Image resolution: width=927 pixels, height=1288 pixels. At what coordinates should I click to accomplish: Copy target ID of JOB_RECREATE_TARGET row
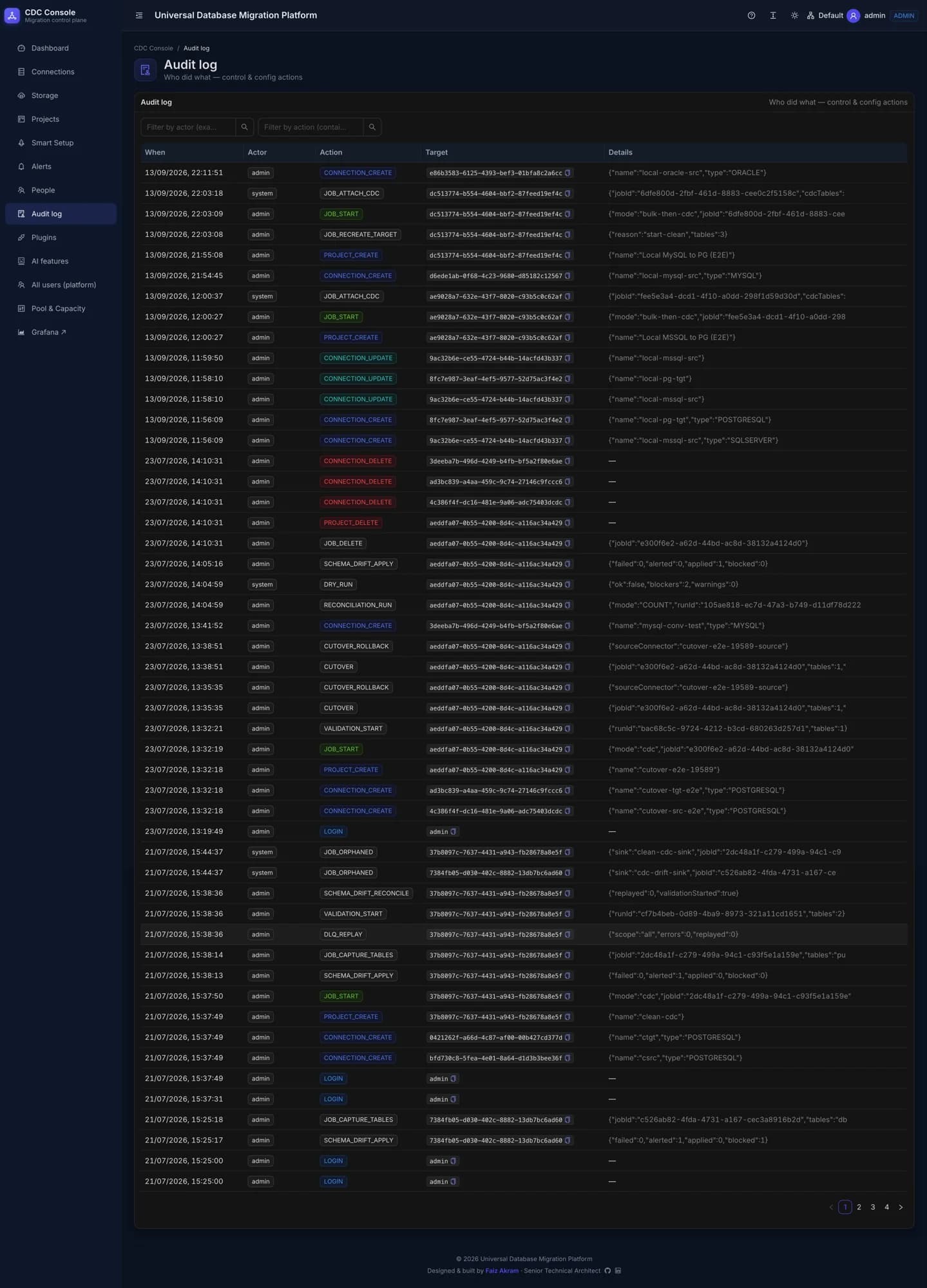[x=568, y=234]
